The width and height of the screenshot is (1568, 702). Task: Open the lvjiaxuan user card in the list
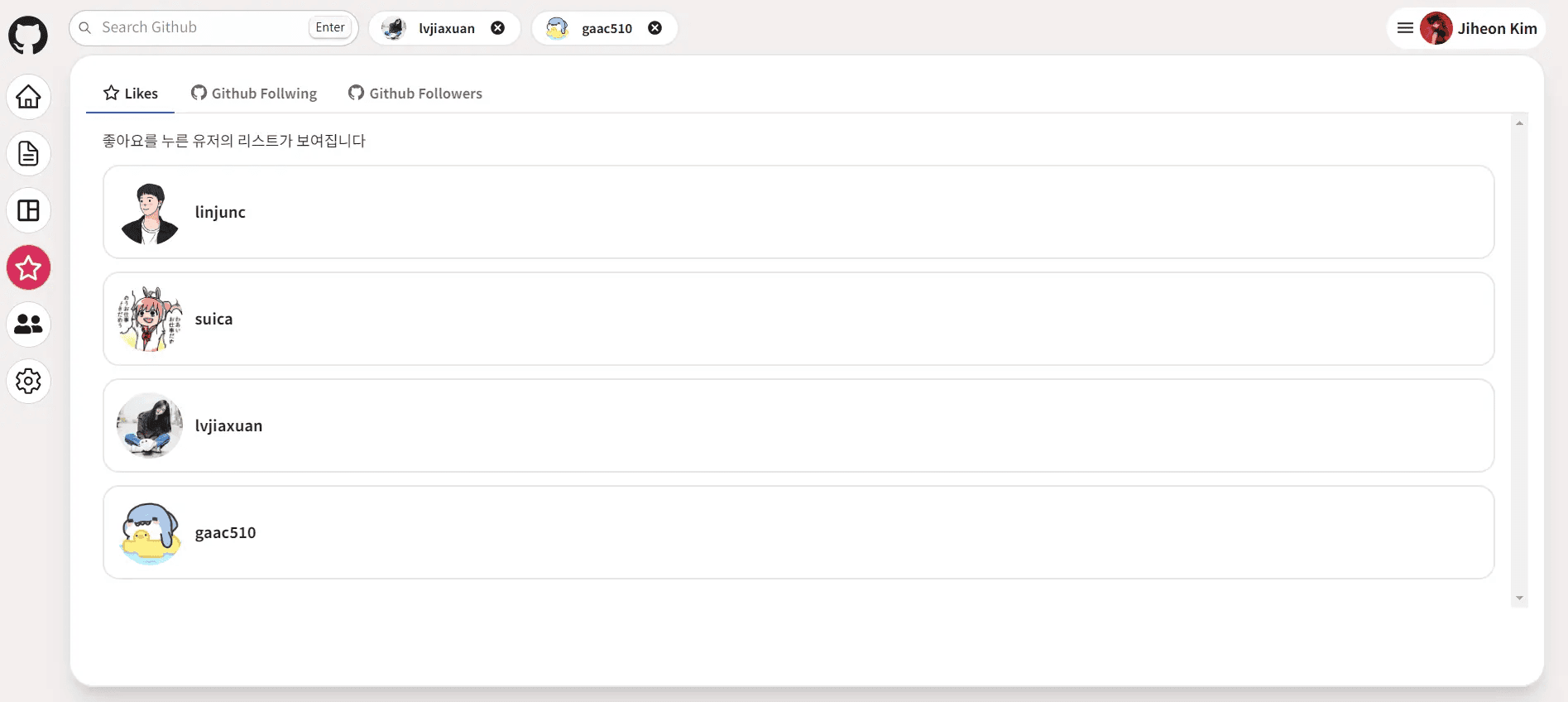(x=798, y=426)
